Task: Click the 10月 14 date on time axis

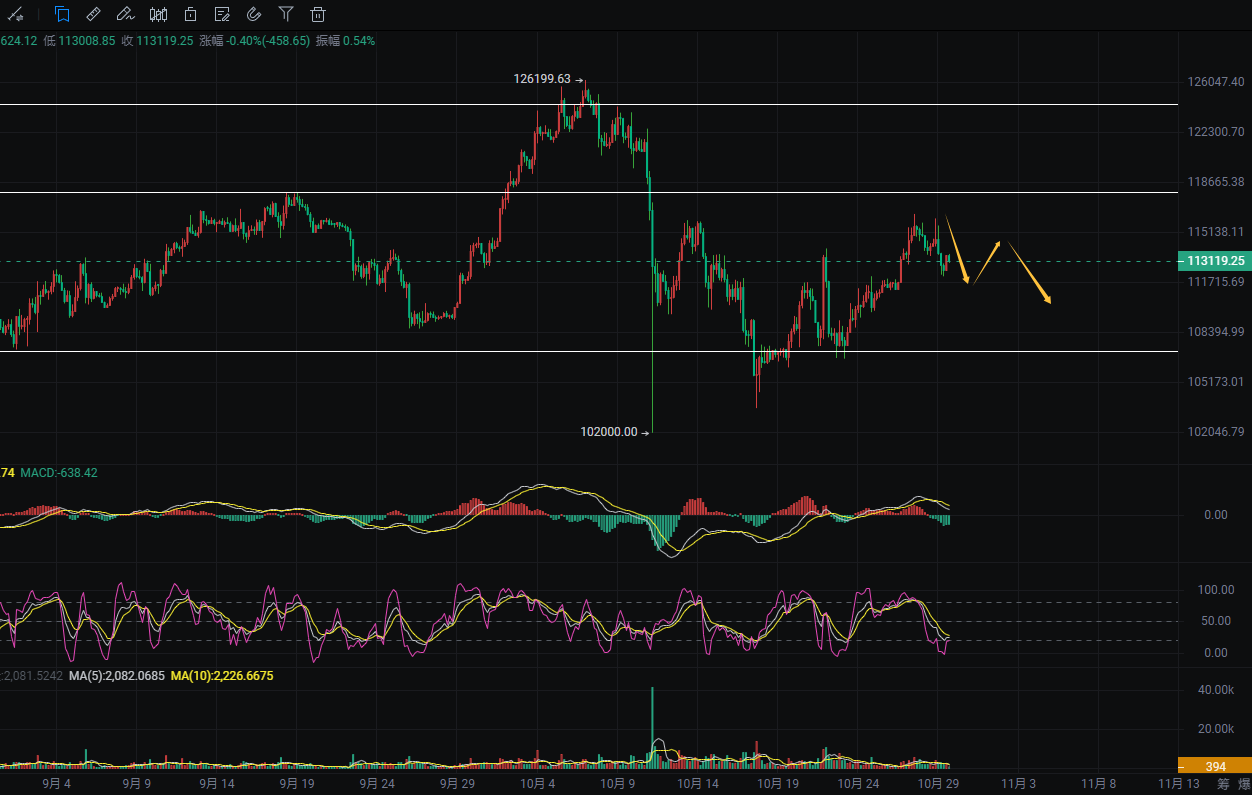Action: click(x=698, y=785)
